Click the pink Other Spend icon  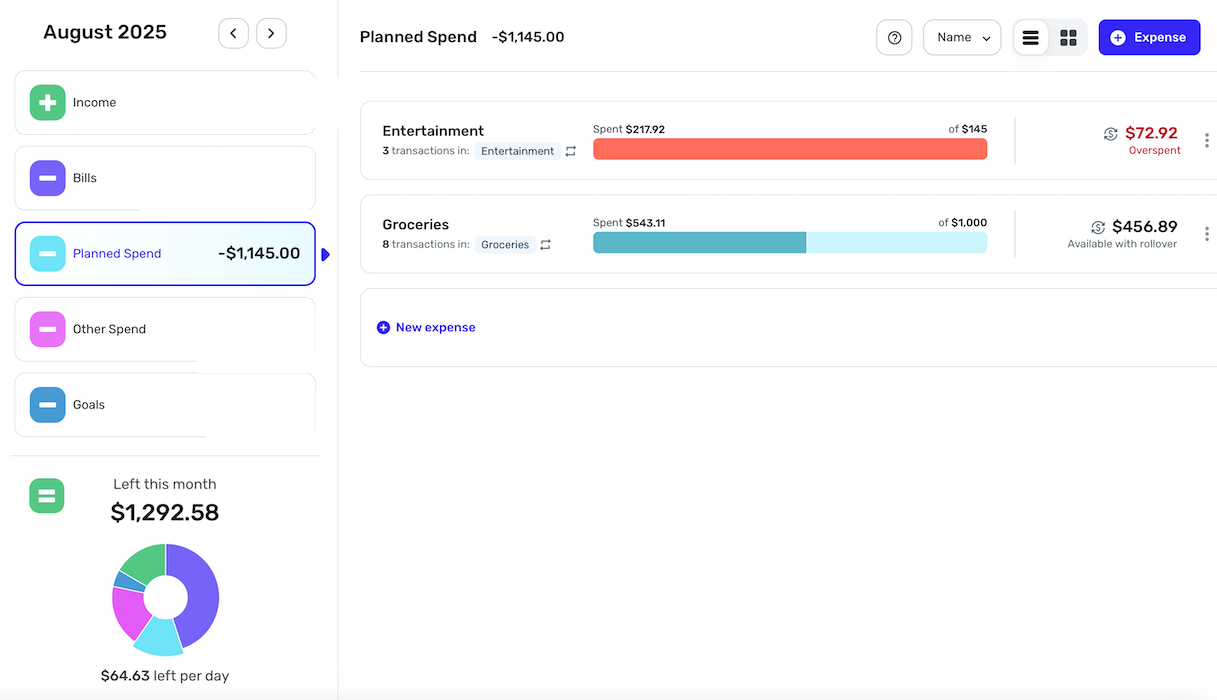point(47,329)
